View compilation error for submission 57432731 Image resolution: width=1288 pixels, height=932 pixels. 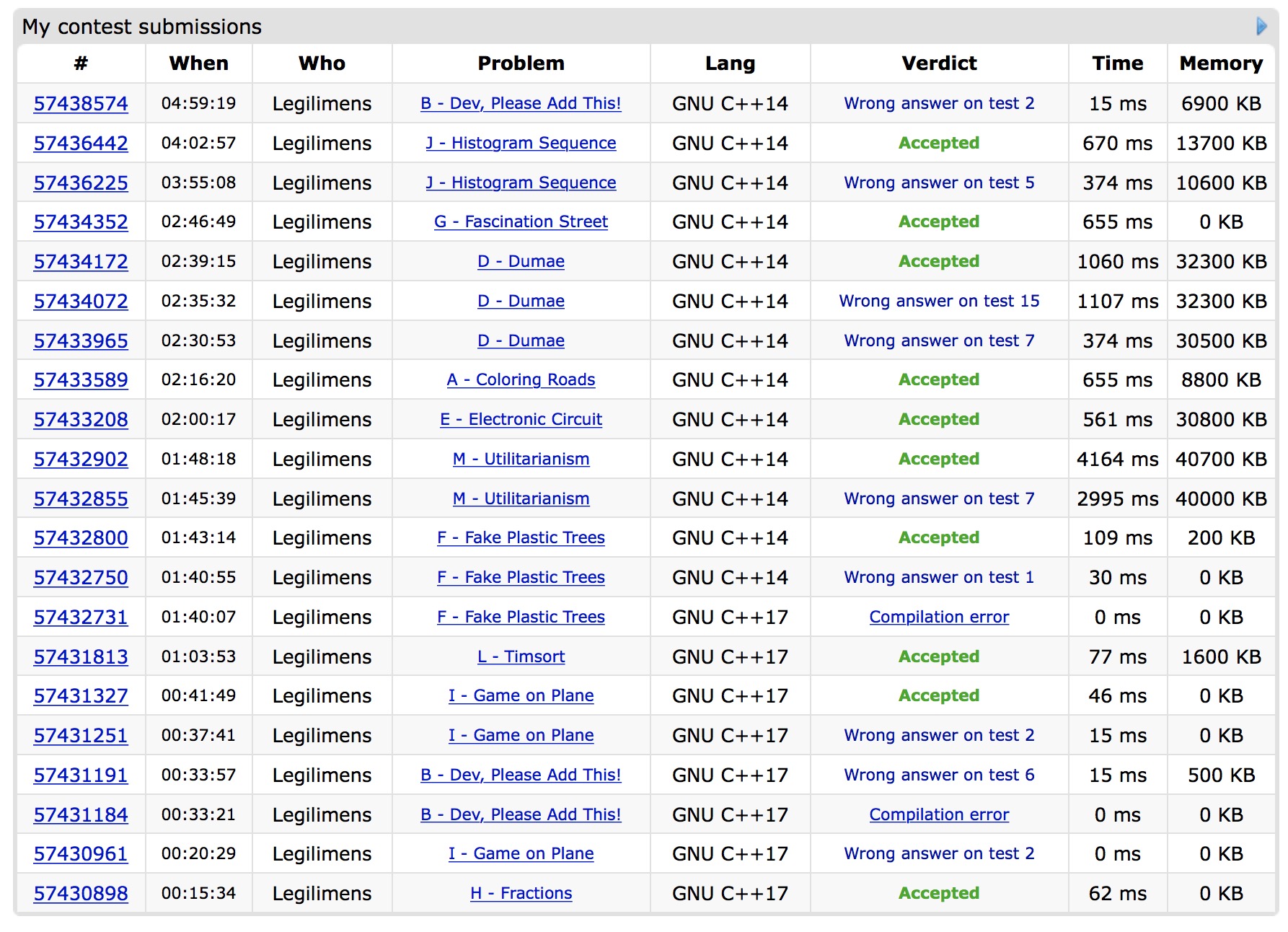pyautogui.click(x=938, y=617)
